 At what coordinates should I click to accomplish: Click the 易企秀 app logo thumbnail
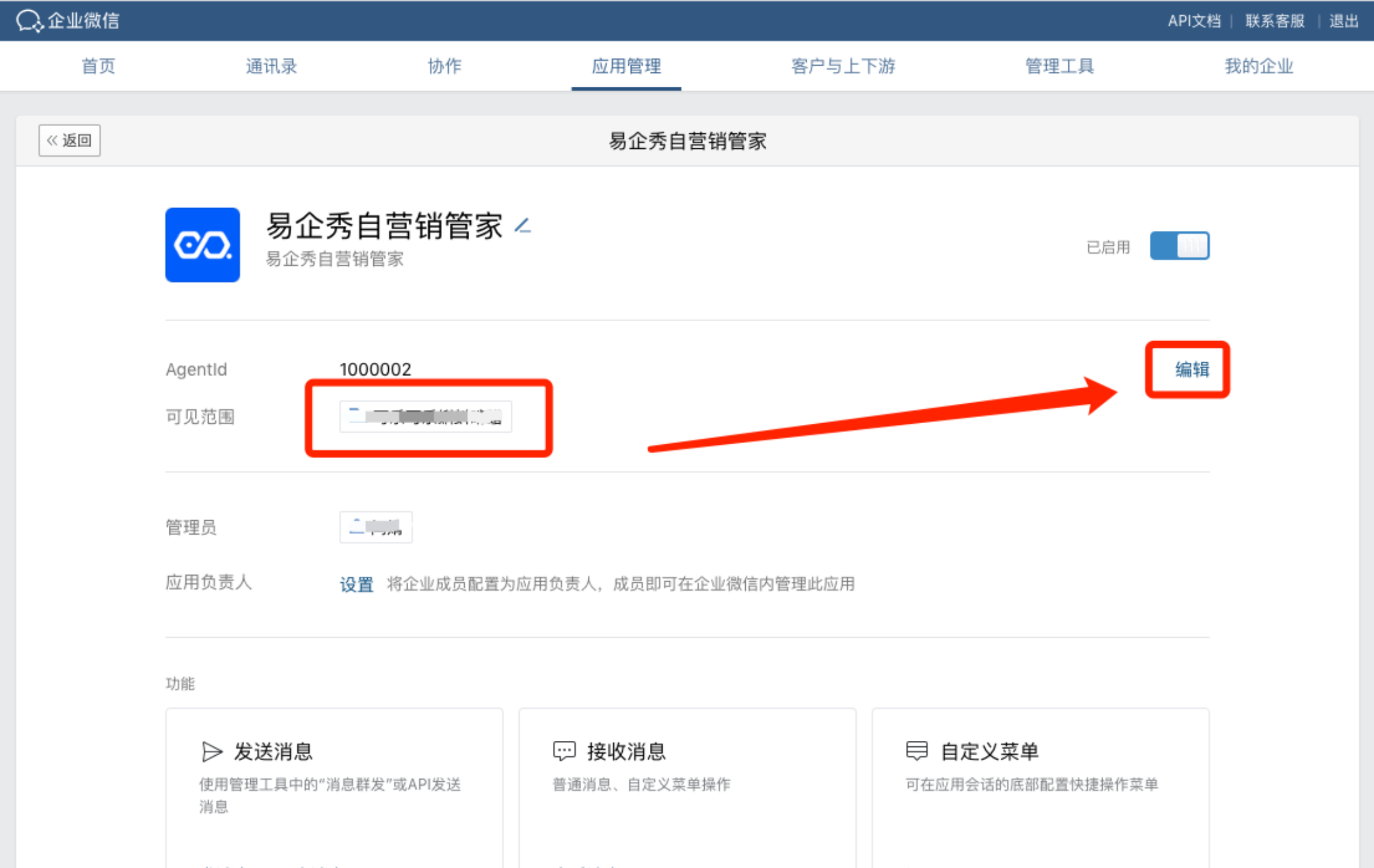coord(203,245)
